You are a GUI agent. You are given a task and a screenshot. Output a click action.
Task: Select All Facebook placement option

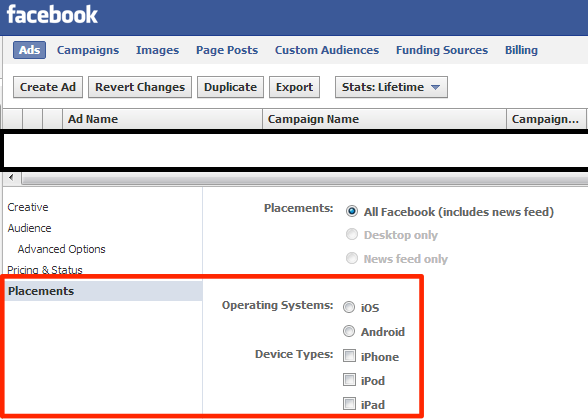352,211
